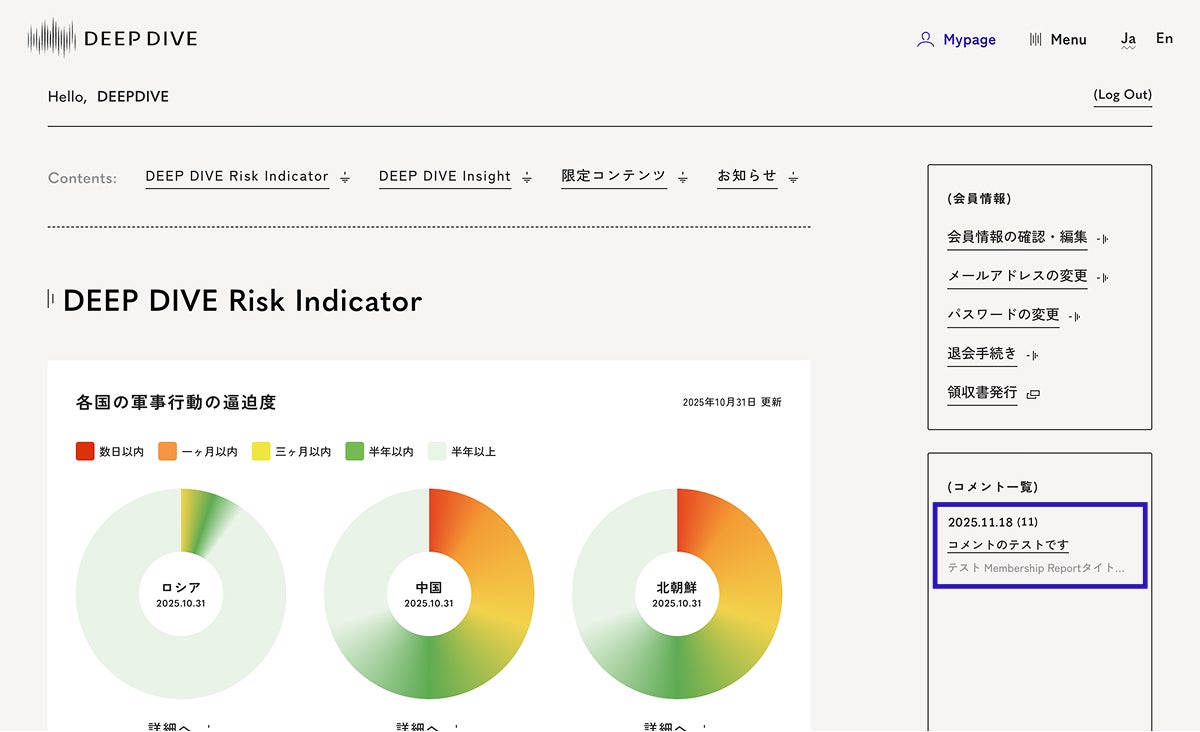Click external-link icon beside 領収書発行
Viewport: 1200px width, 732px height.
1034,394
